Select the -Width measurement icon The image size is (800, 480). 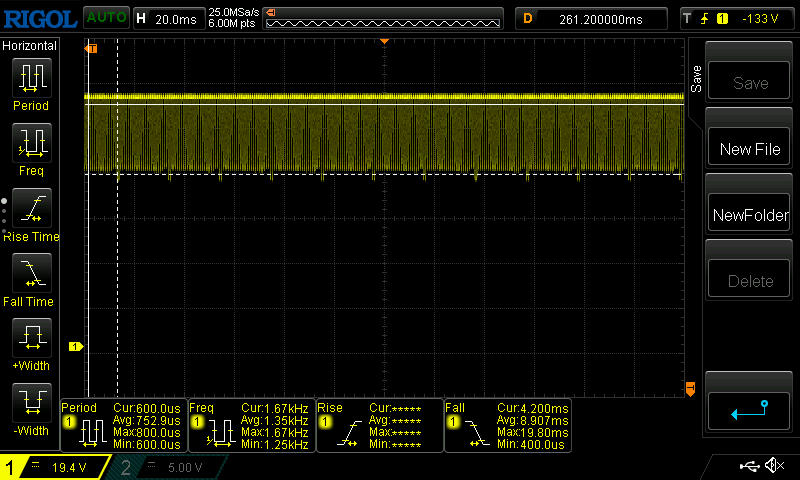pos(30,403)
